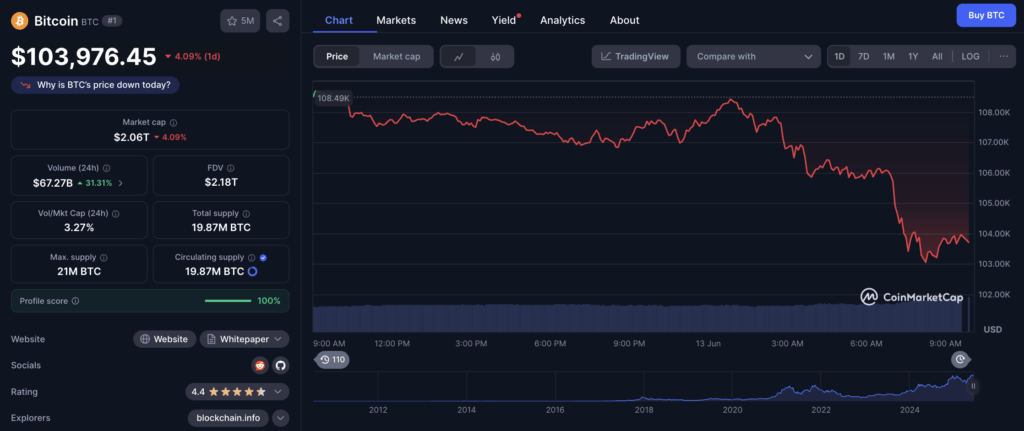
Task: Click the Volume 24h arrow chevron
Action: [120, 184]
